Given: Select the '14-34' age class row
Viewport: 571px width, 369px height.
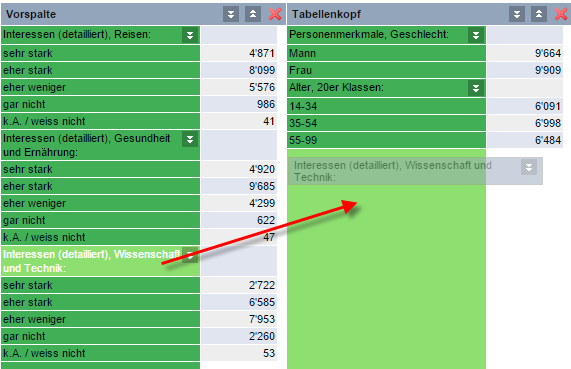Looking at the screenshot, I should pyautogui.click(x=386, y=106).
